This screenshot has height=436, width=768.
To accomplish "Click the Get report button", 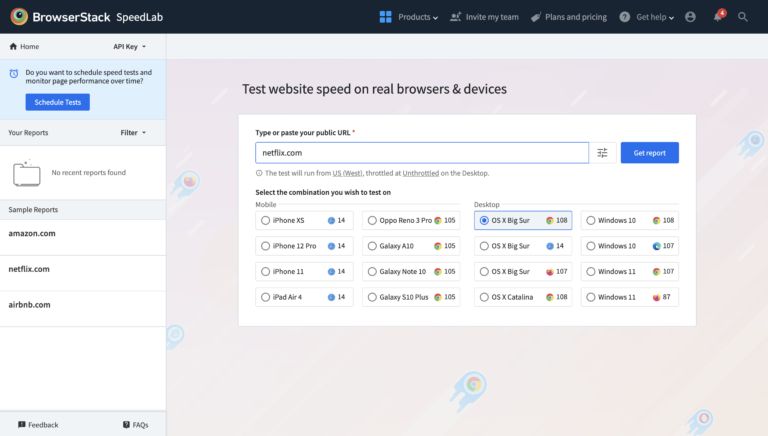I will (649, 153).
